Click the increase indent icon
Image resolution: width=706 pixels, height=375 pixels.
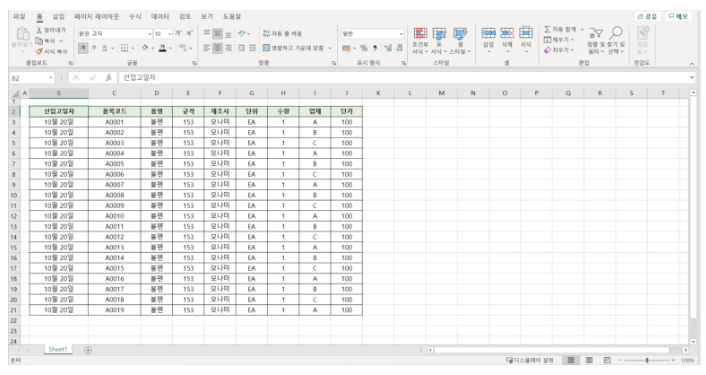click(x=252, y=48)
